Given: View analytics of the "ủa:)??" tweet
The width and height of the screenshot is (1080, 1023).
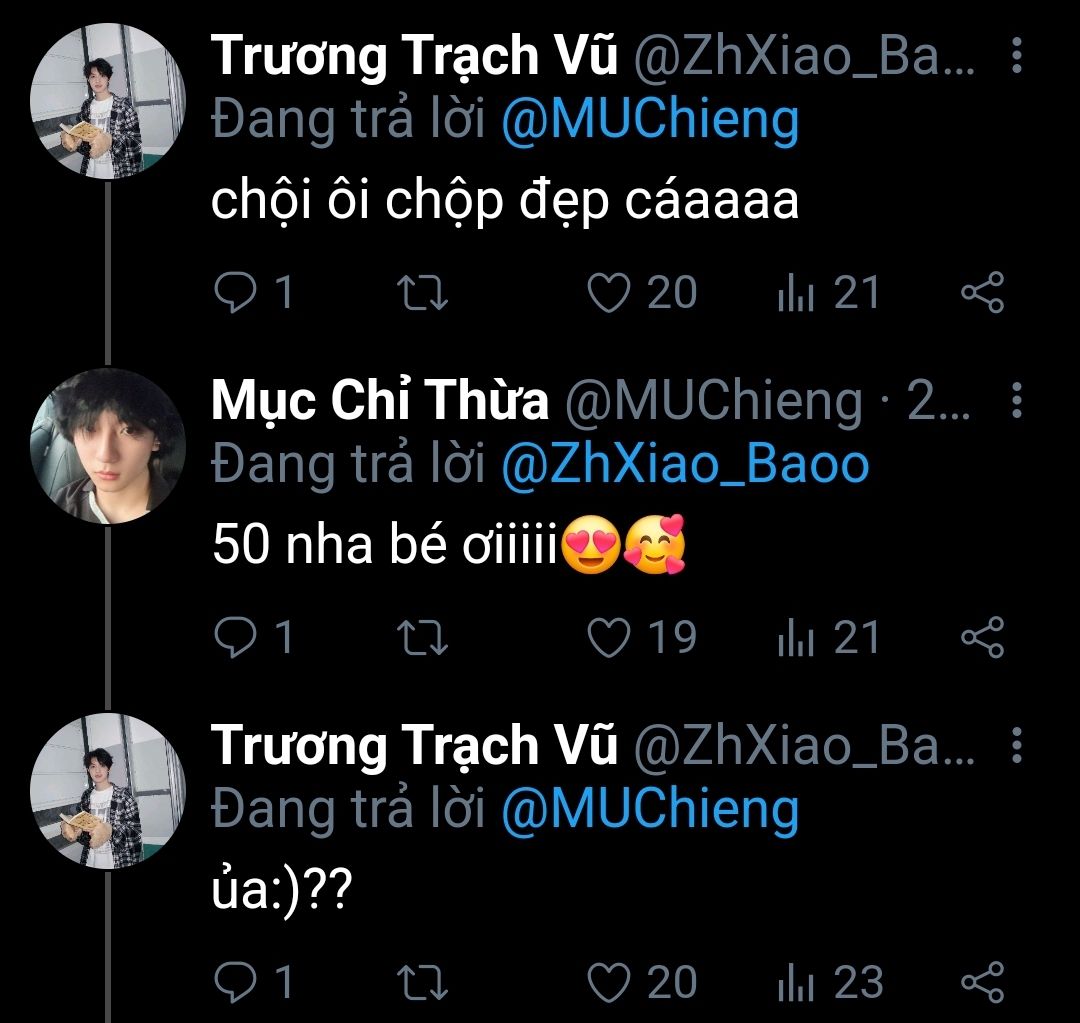Looking at the screenshot, I should click(794, 982).
